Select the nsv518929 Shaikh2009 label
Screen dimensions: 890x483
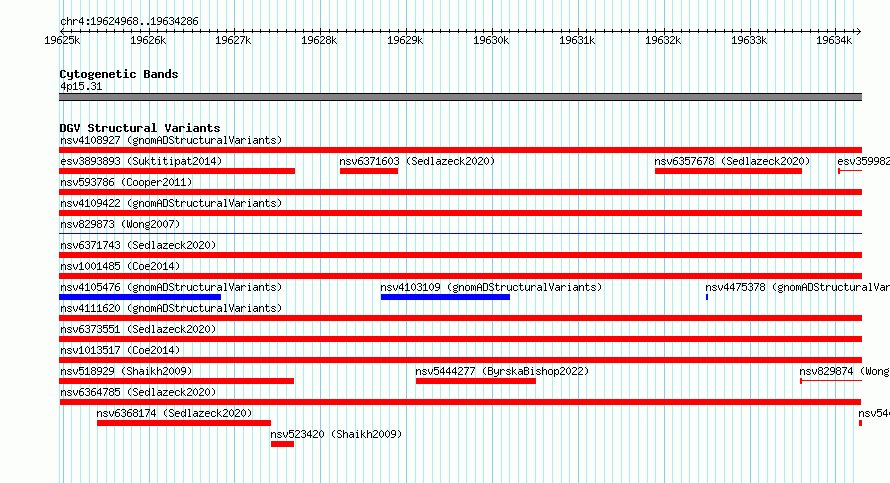coord(126,371)
